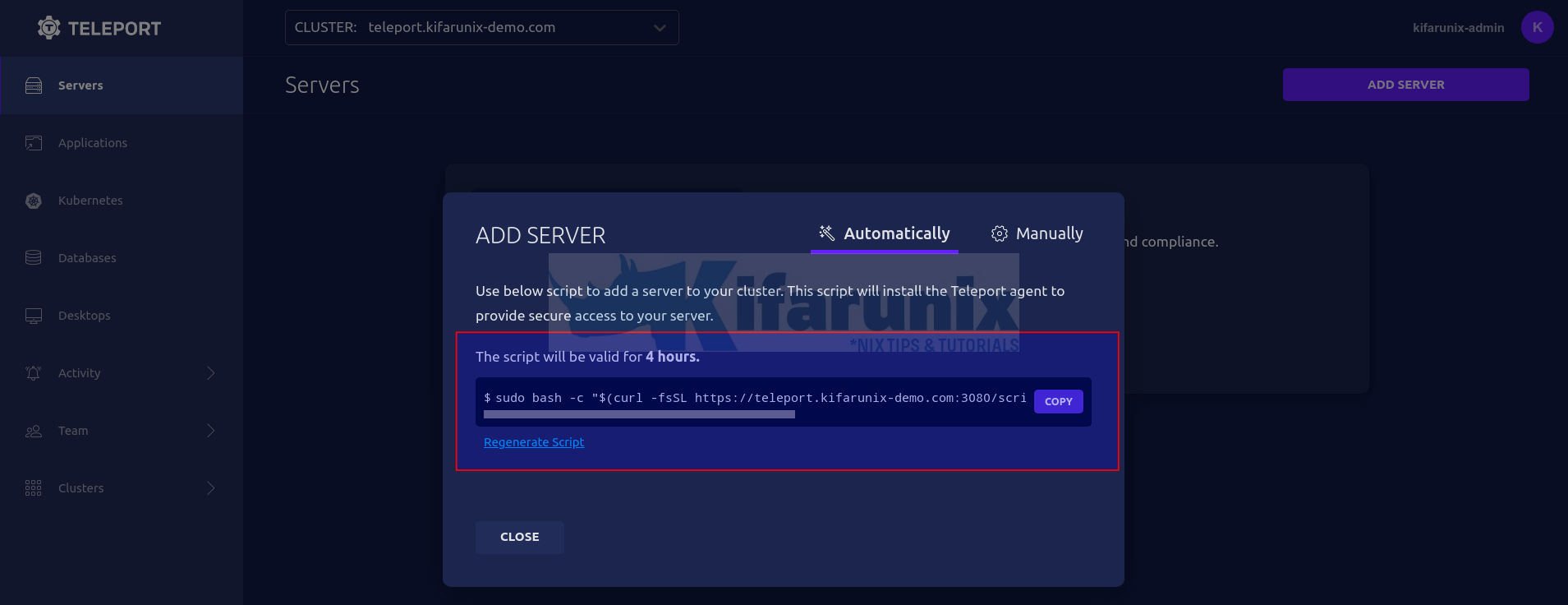Expand the Team menu chevron
The width and height of the screenshot is (1568, 605).
pyautogui.click(x=211, y=431)
